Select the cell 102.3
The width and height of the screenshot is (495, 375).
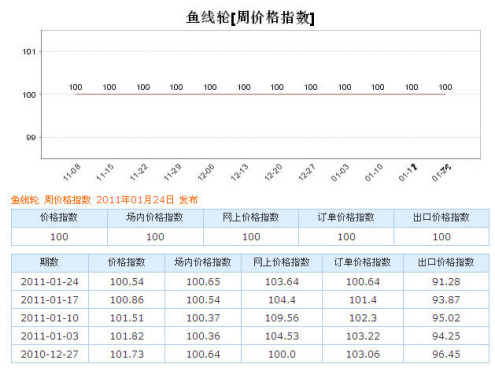[x=363, y=318]
